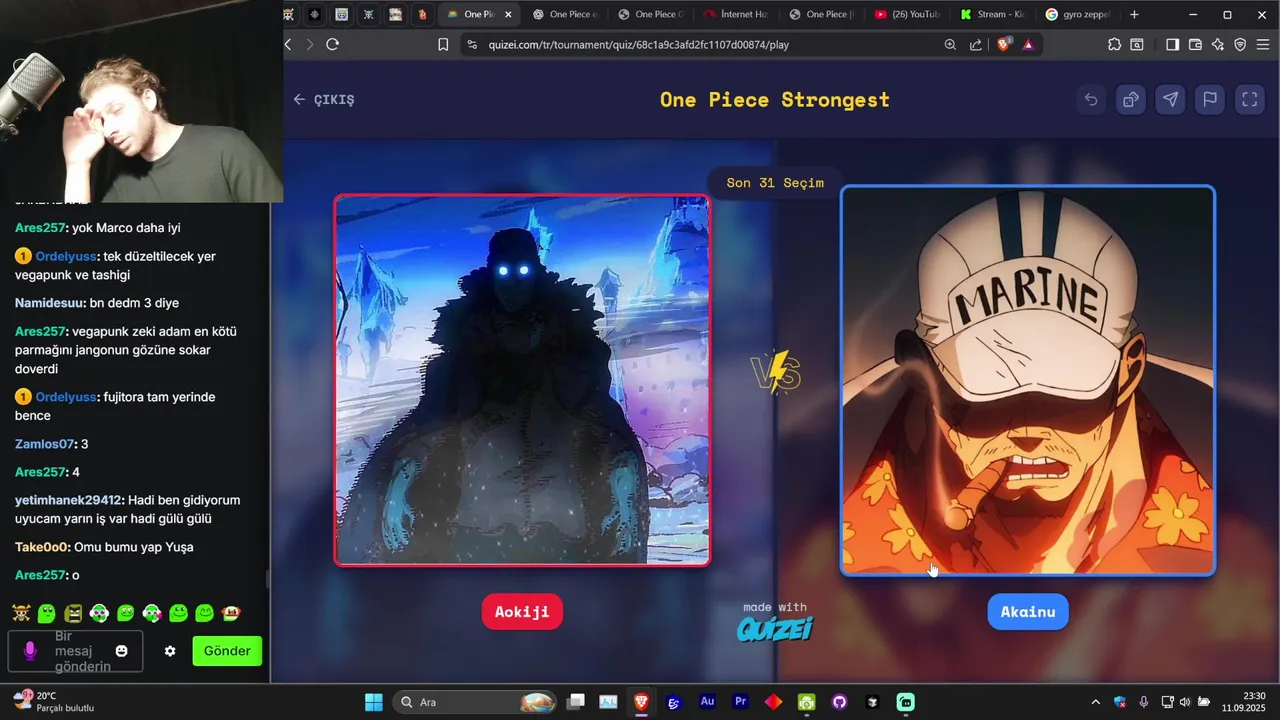This screenshot has height=720, width=1280.
Task: Expand hidden system tray icons chevron
Action: tap(1095, 702)
